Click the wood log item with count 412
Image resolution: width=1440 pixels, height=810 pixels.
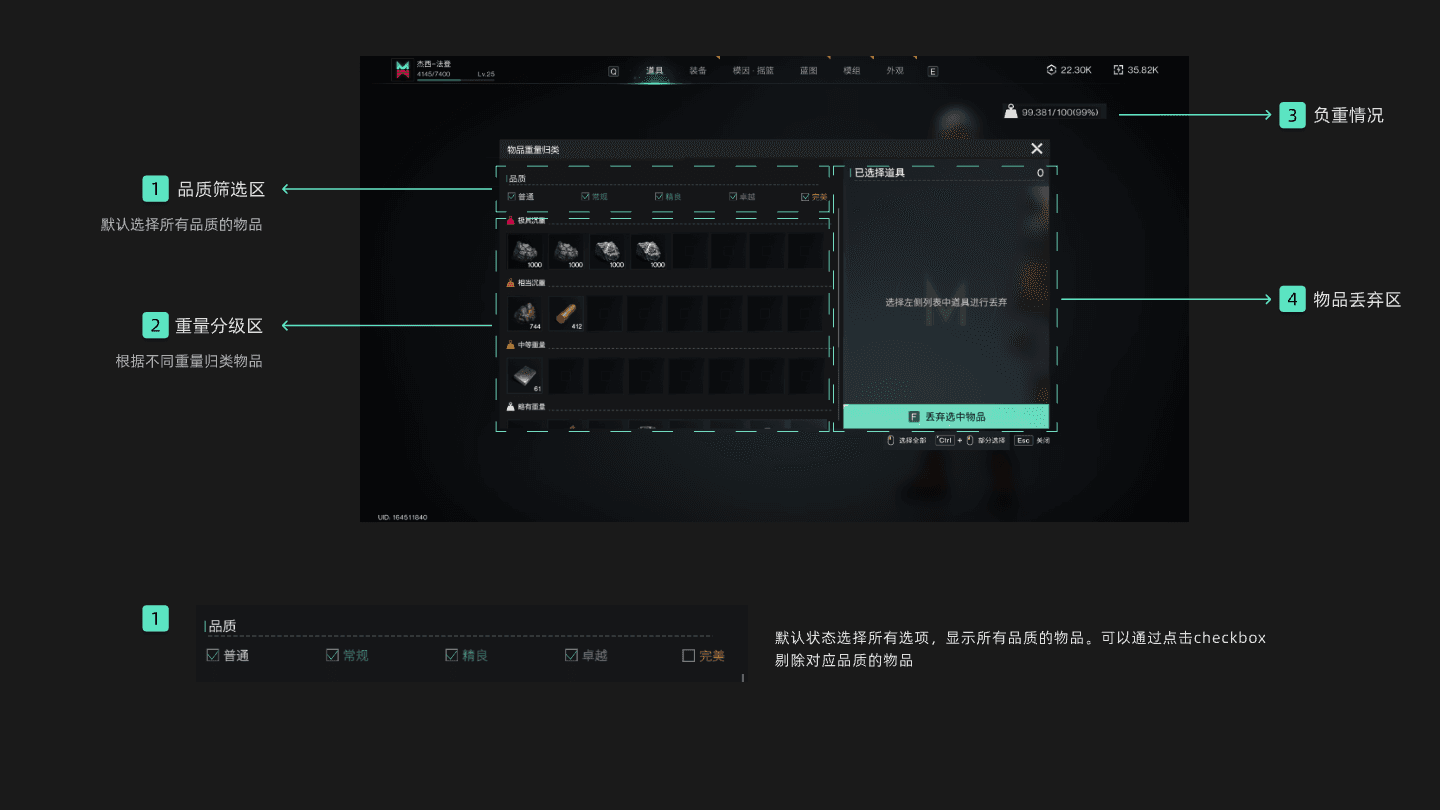(567, 313)
